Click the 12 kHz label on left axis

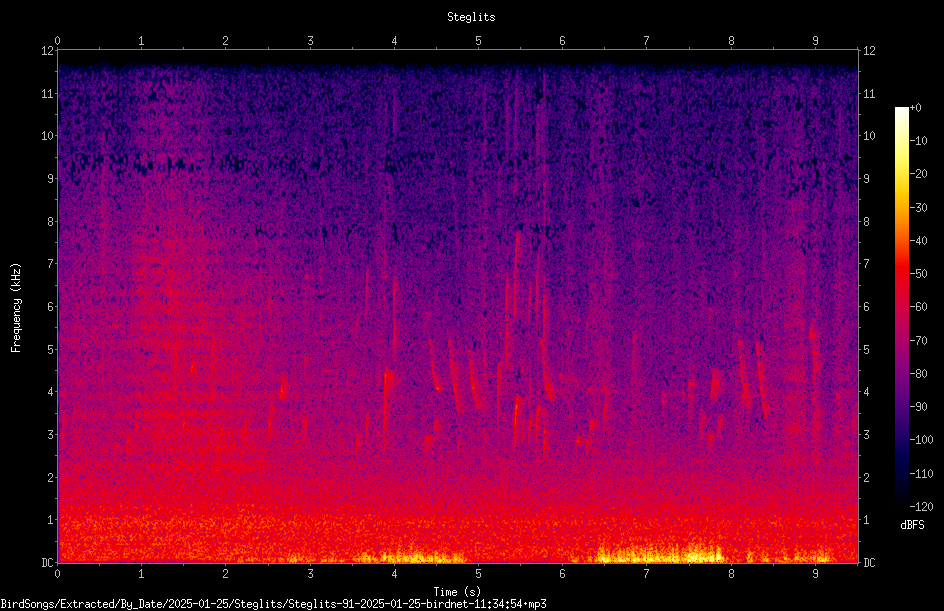pyautogui.click(x=48, y=51)
